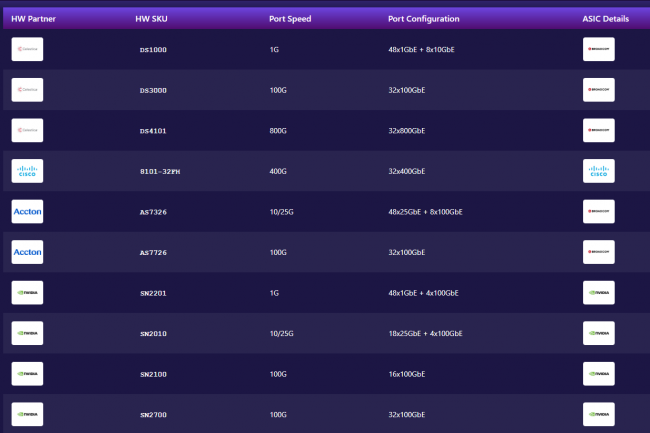Click the NVIDIA ASIC logo in the SN2100 row
Screen dimensions: 650x433
point(598,374)
